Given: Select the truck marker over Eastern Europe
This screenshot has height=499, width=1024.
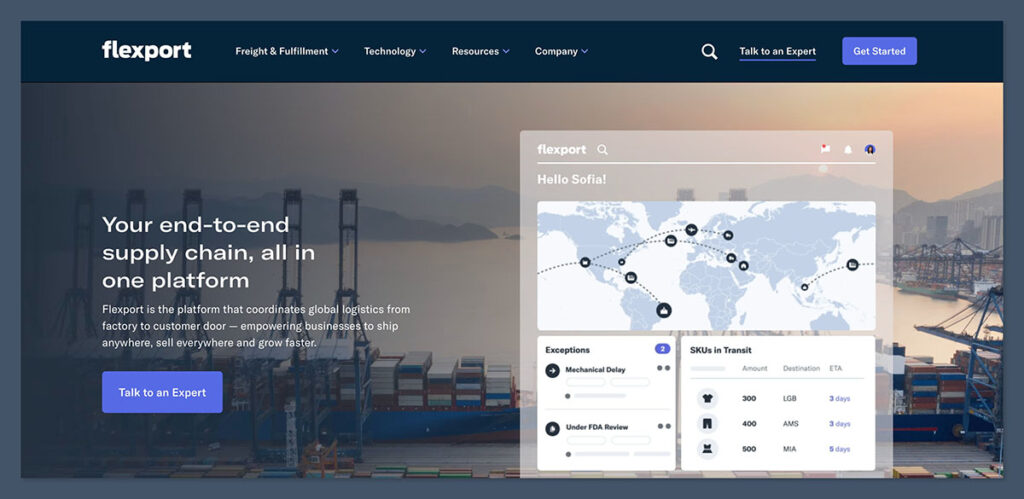Looking at the screenshot, I should 728,235.
